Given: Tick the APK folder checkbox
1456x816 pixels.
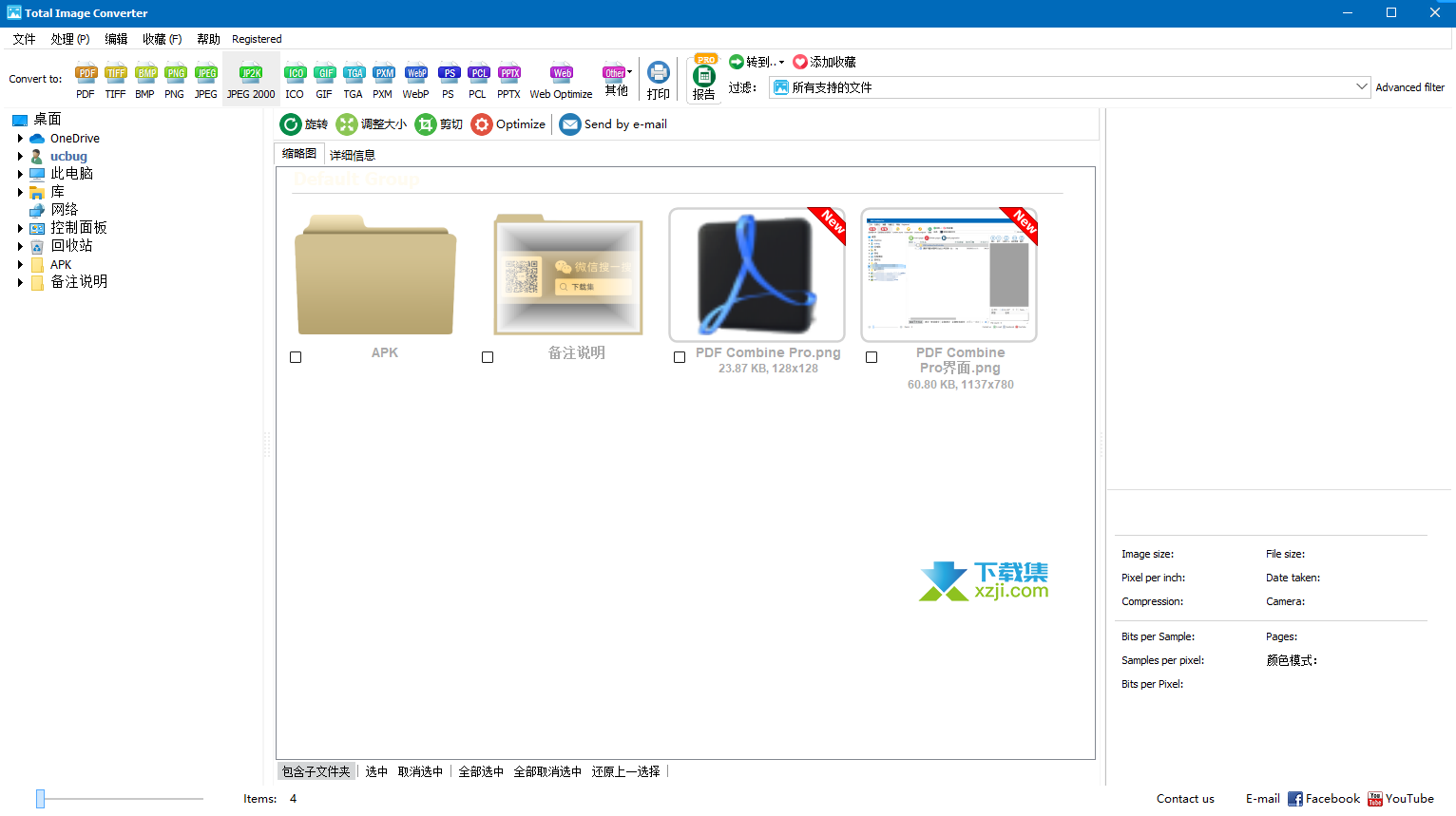Looking at the screenshot, I should (296, 357).
